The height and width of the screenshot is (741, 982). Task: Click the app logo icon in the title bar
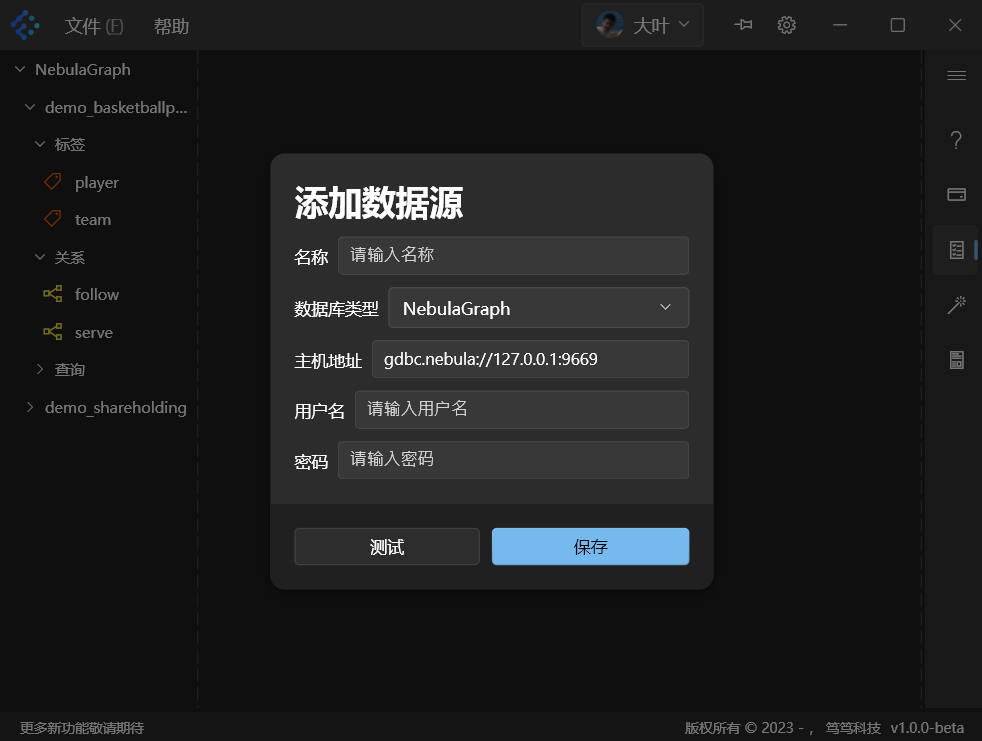[x=25, y=25]
